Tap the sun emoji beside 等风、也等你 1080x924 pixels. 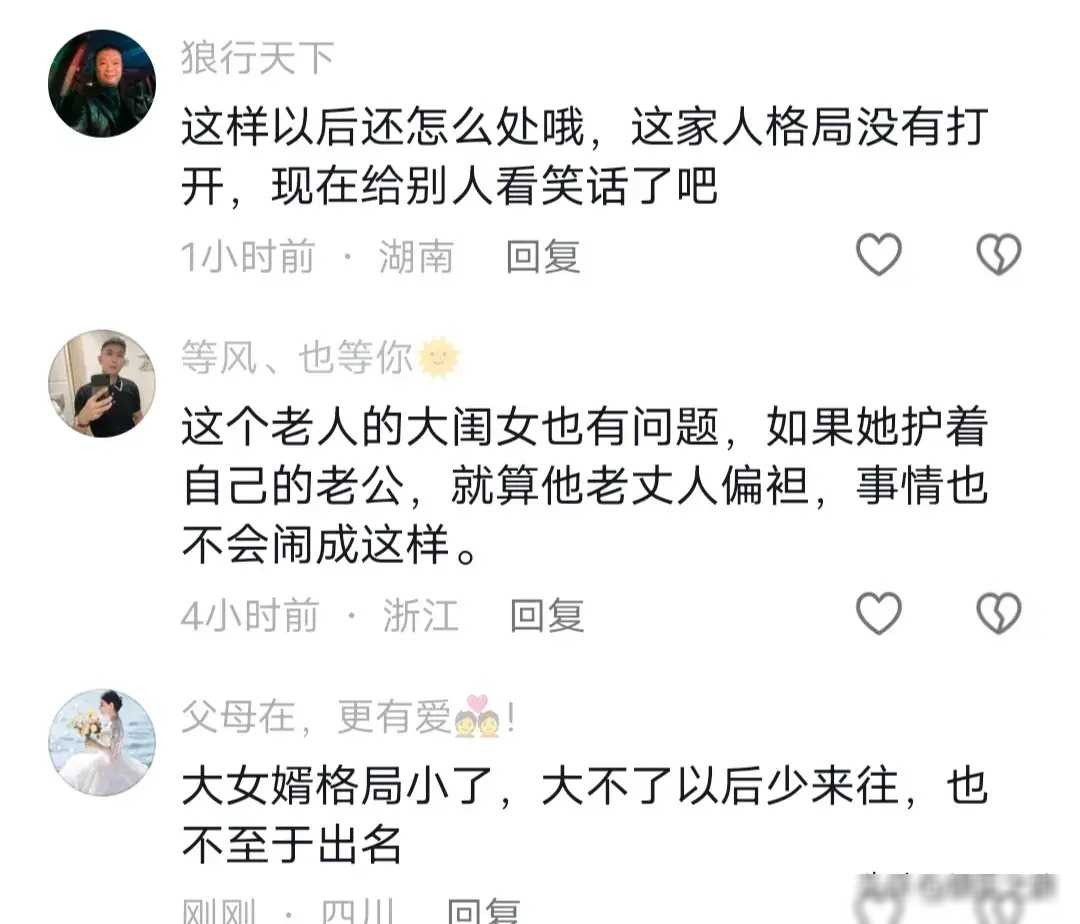click(439, 358)
